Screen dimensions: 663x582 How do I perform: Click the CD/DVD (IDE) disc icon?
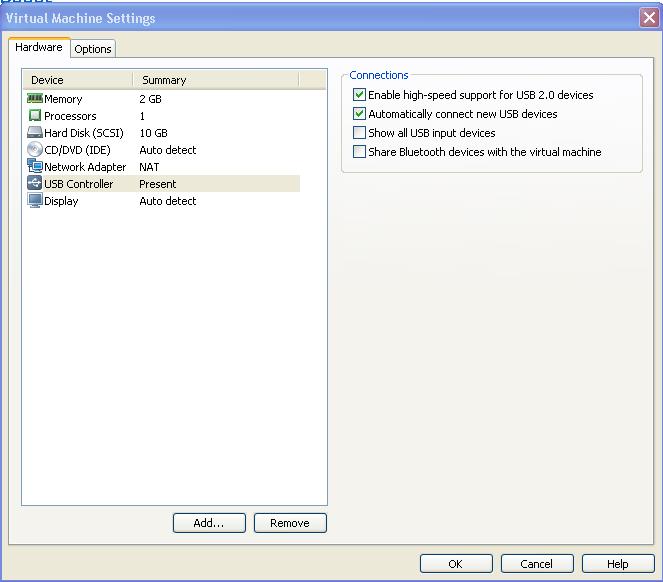coord(35,149)
